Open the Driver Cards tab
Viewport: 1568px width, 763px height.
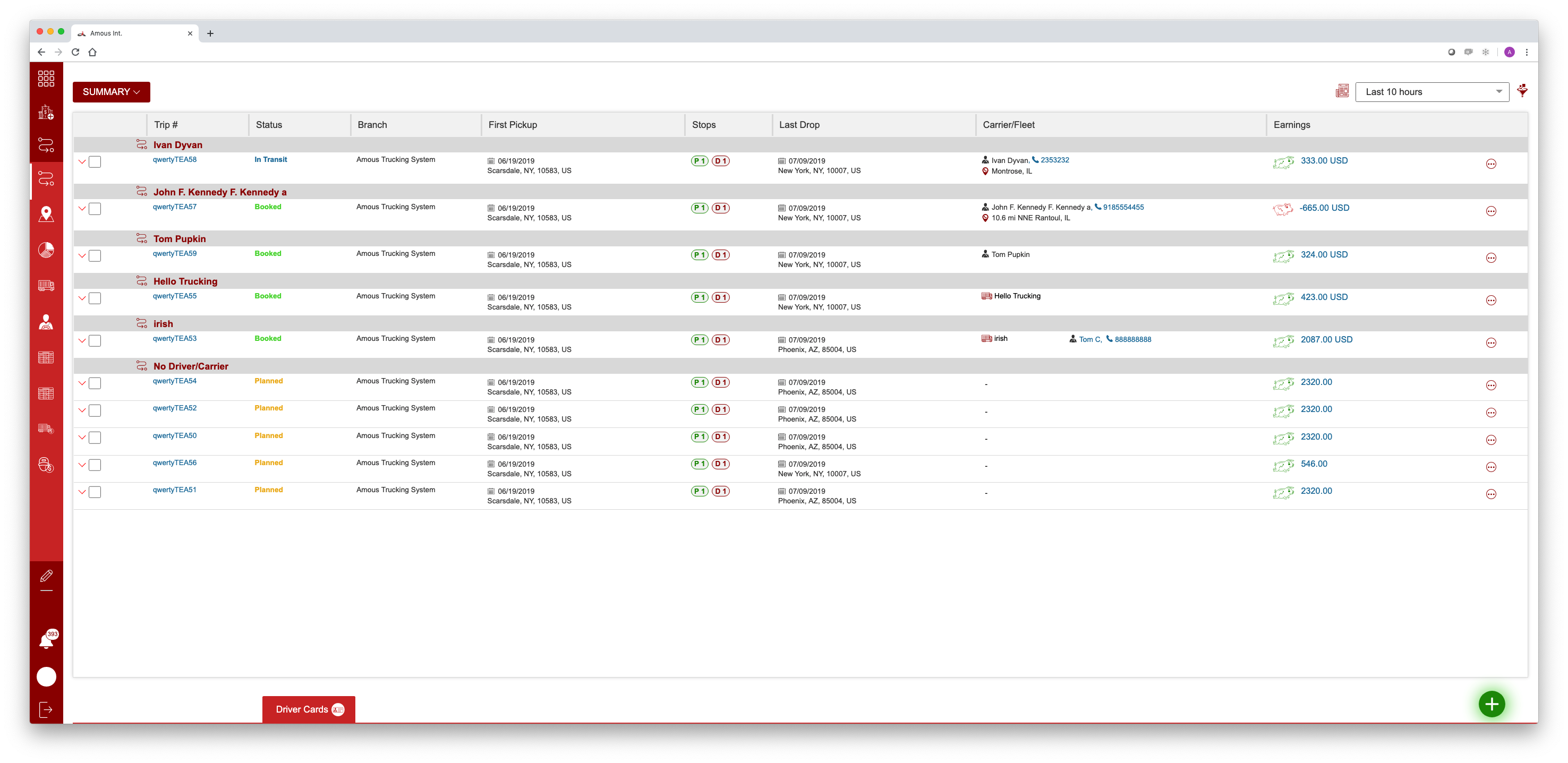tap(309, 709)
